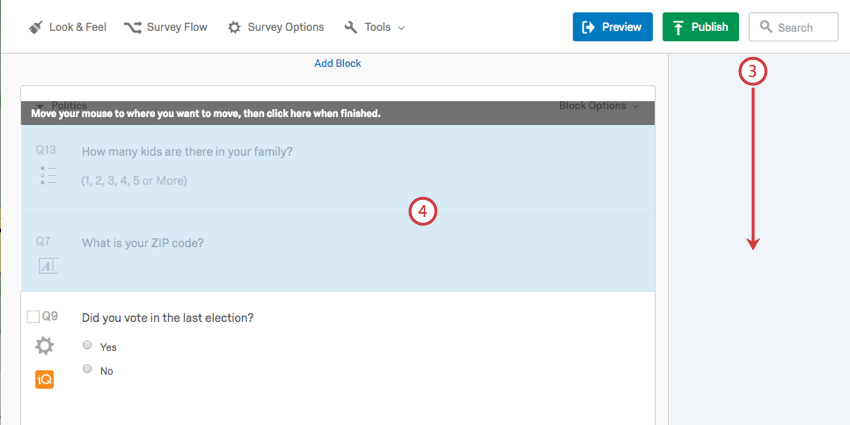Open the Q9 question settings gear
Image resolution: width=850 pixels, height=425 pixels.
(x=45, y=346)
